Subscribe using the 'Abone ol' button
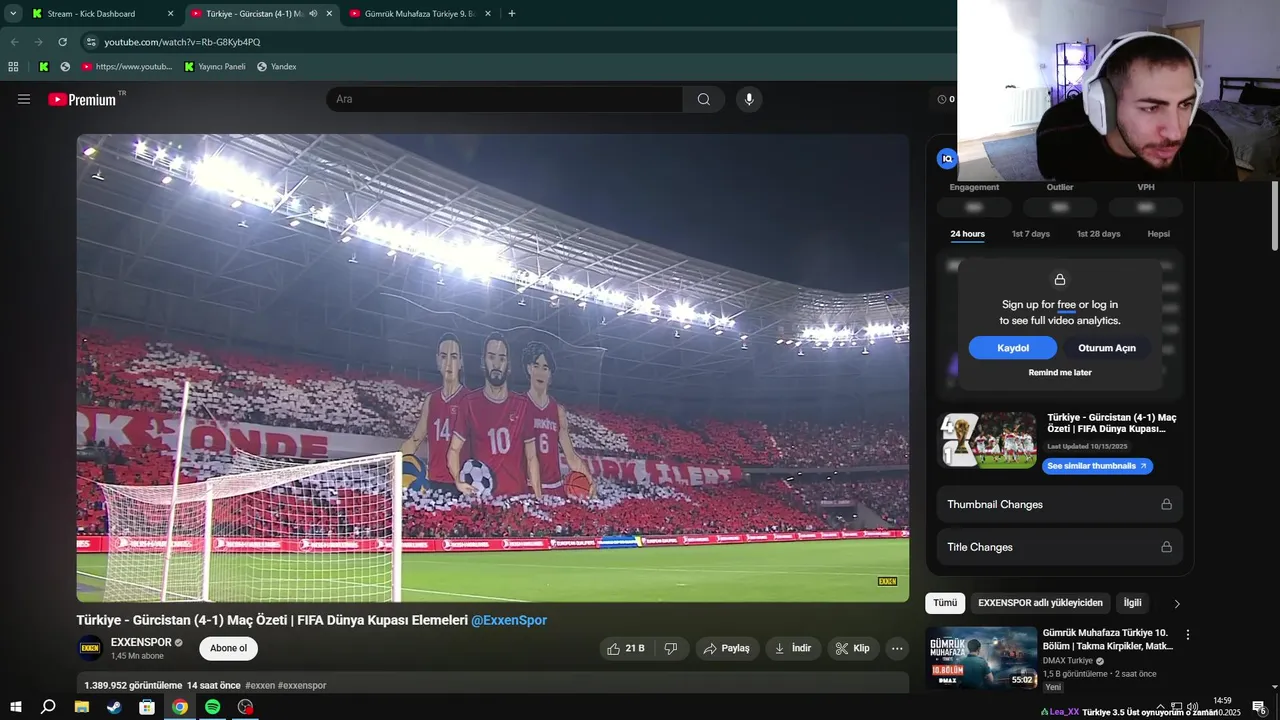The height and width of the screenshot is (720, 1280). pyautogui.click(x=228, y=648)
